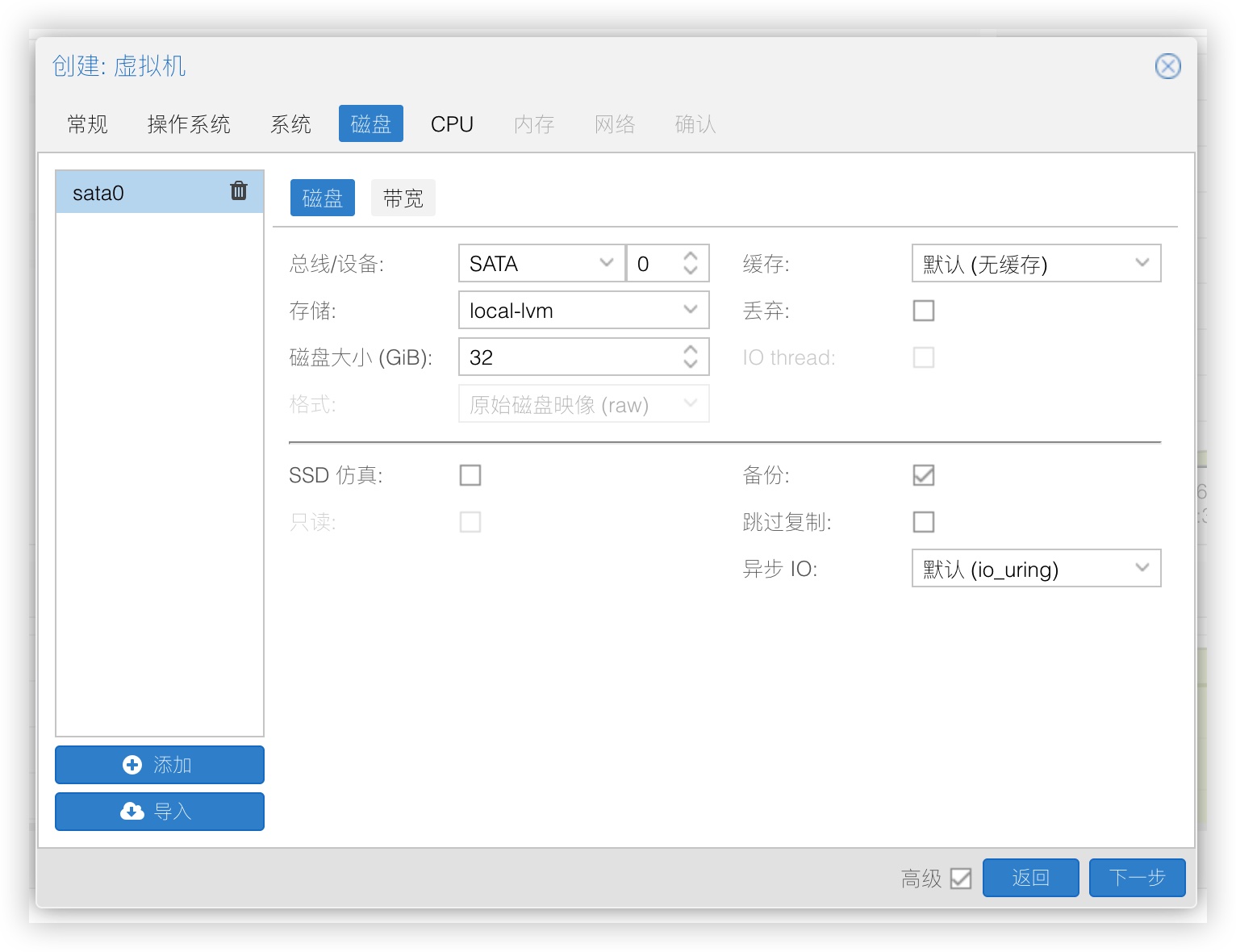Delete the sata0 disk with trash icon
This screenshot has height=952, width=1236.
[x=239, y=191]
